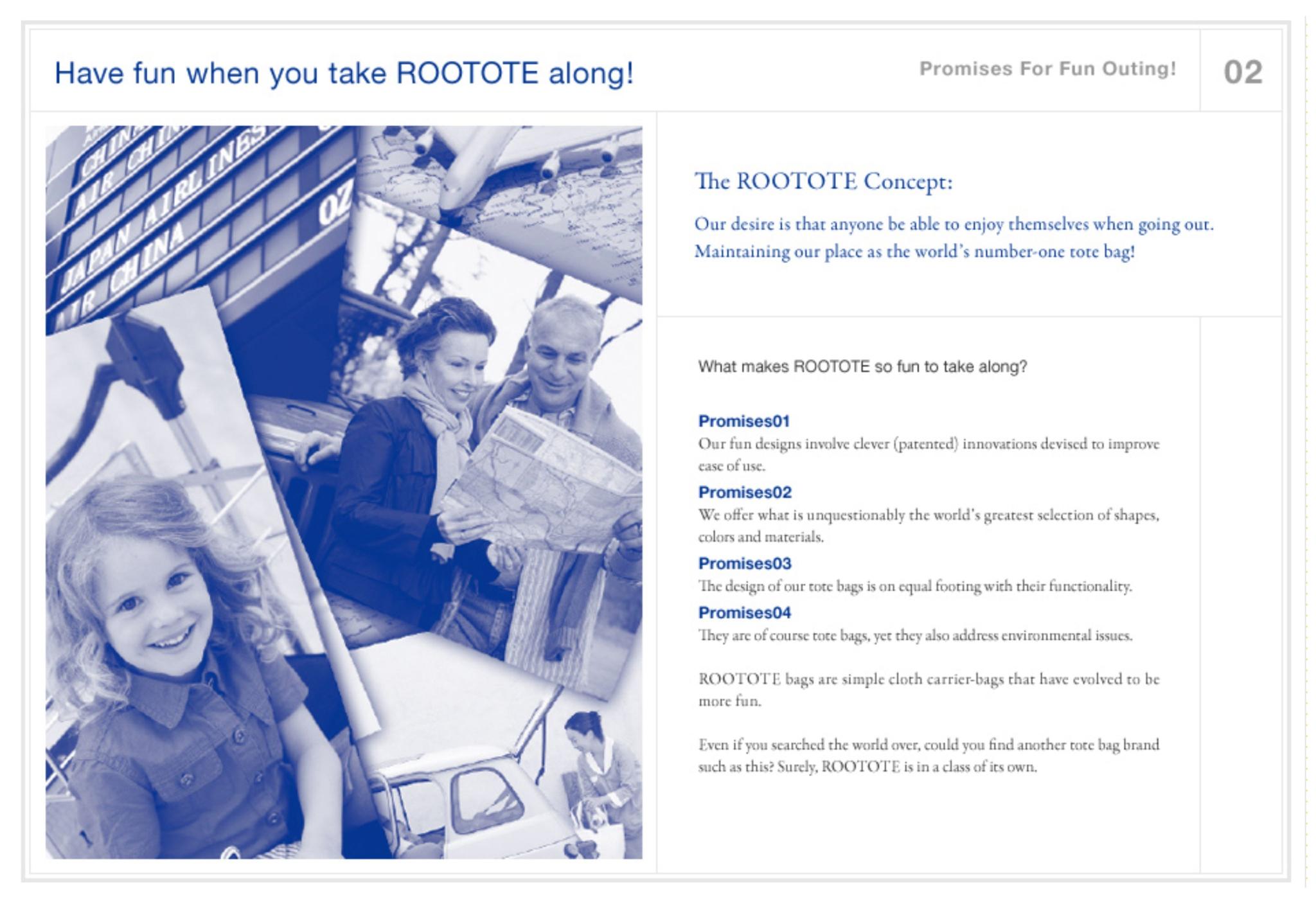Select the Promises01 heading
The image size is (1316, 897).
(744, 422)
